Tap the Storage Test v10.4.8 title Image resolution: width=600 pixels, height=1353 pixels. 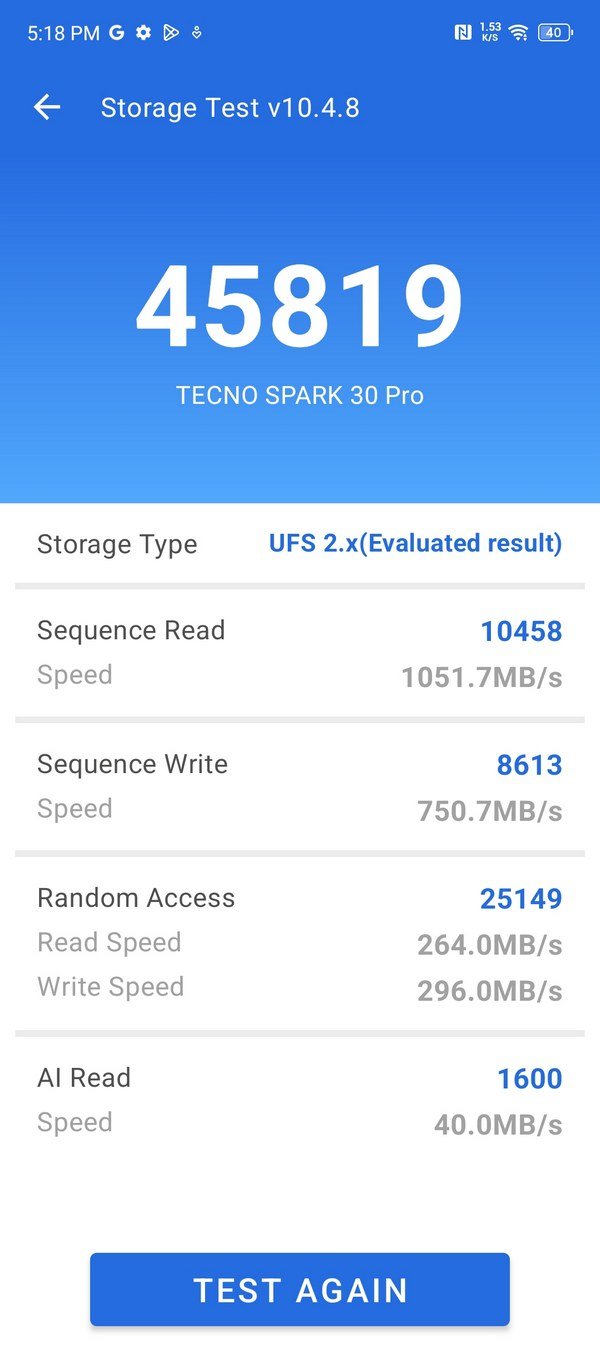[230, 108]
